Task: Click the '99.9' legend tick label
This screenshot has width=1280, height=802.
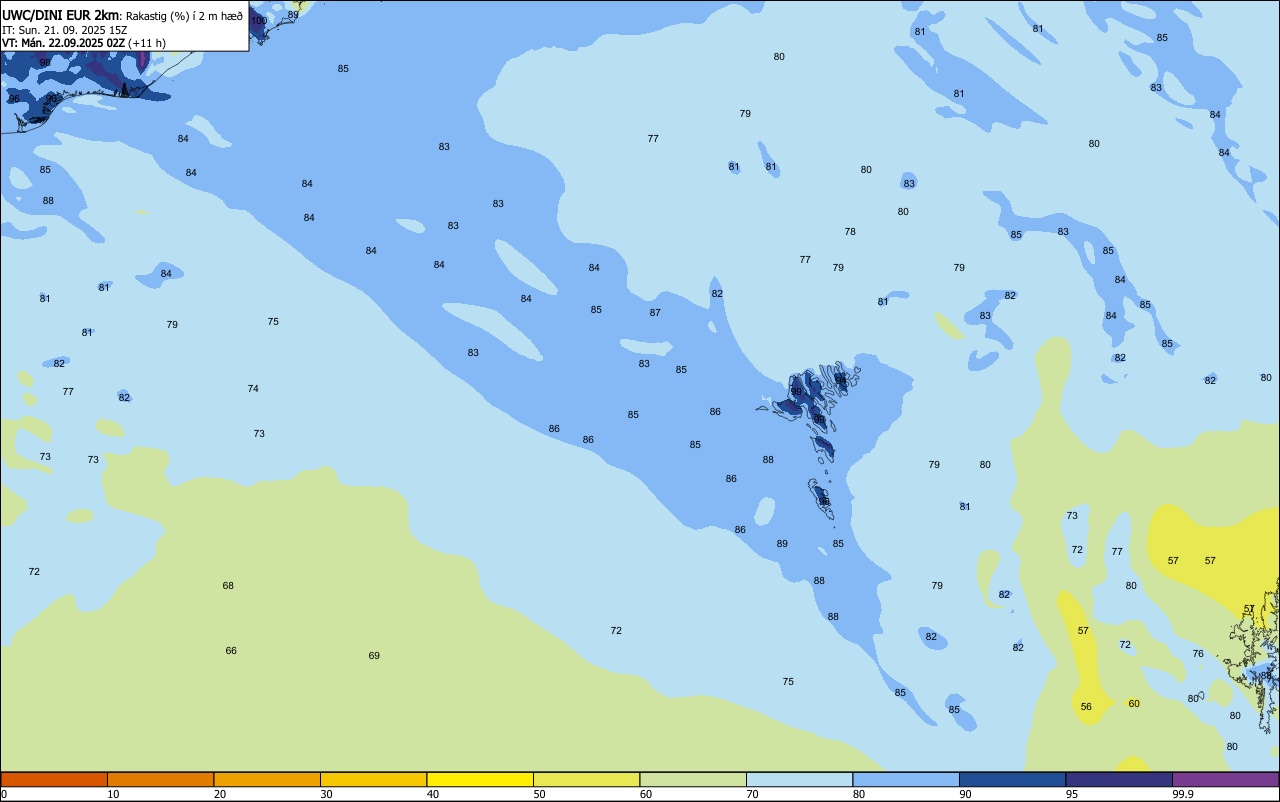Action: 1183,794
